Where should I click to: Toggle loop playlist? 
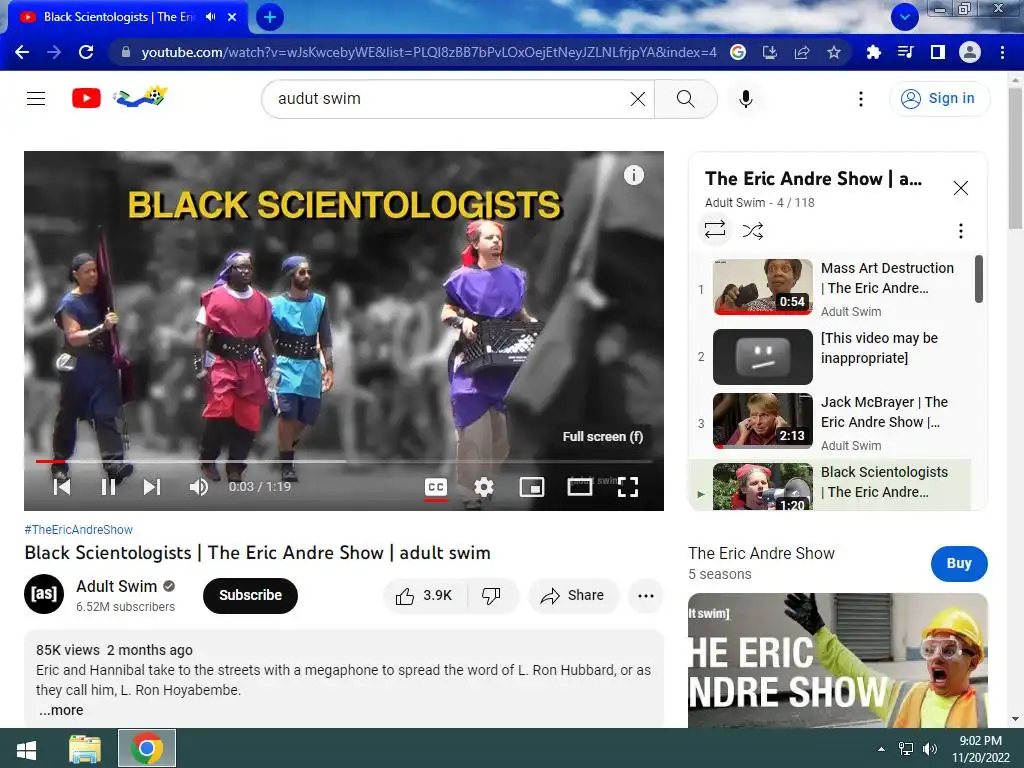click(x=715, y=230)
